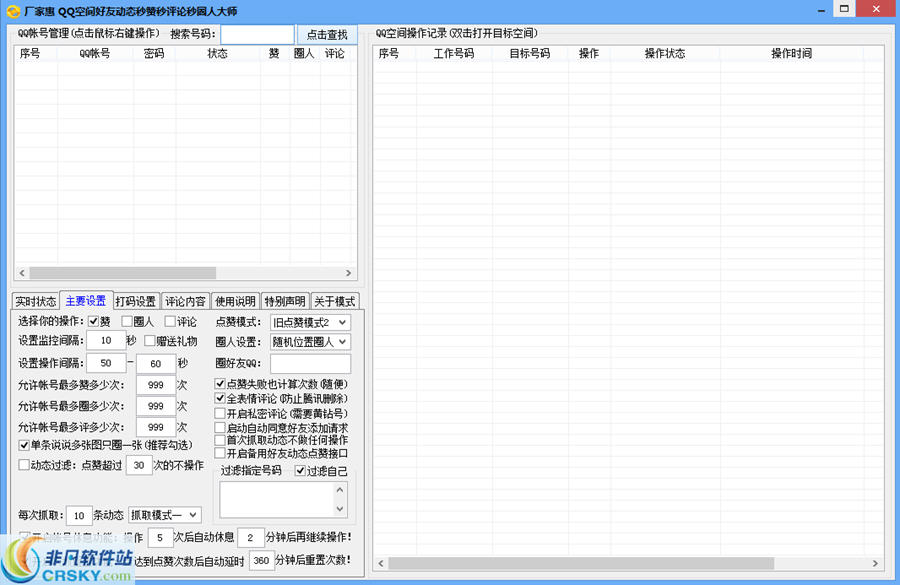Toggle the 过滤自己 checkbox
900x585 pixels.
coord(300,471)
